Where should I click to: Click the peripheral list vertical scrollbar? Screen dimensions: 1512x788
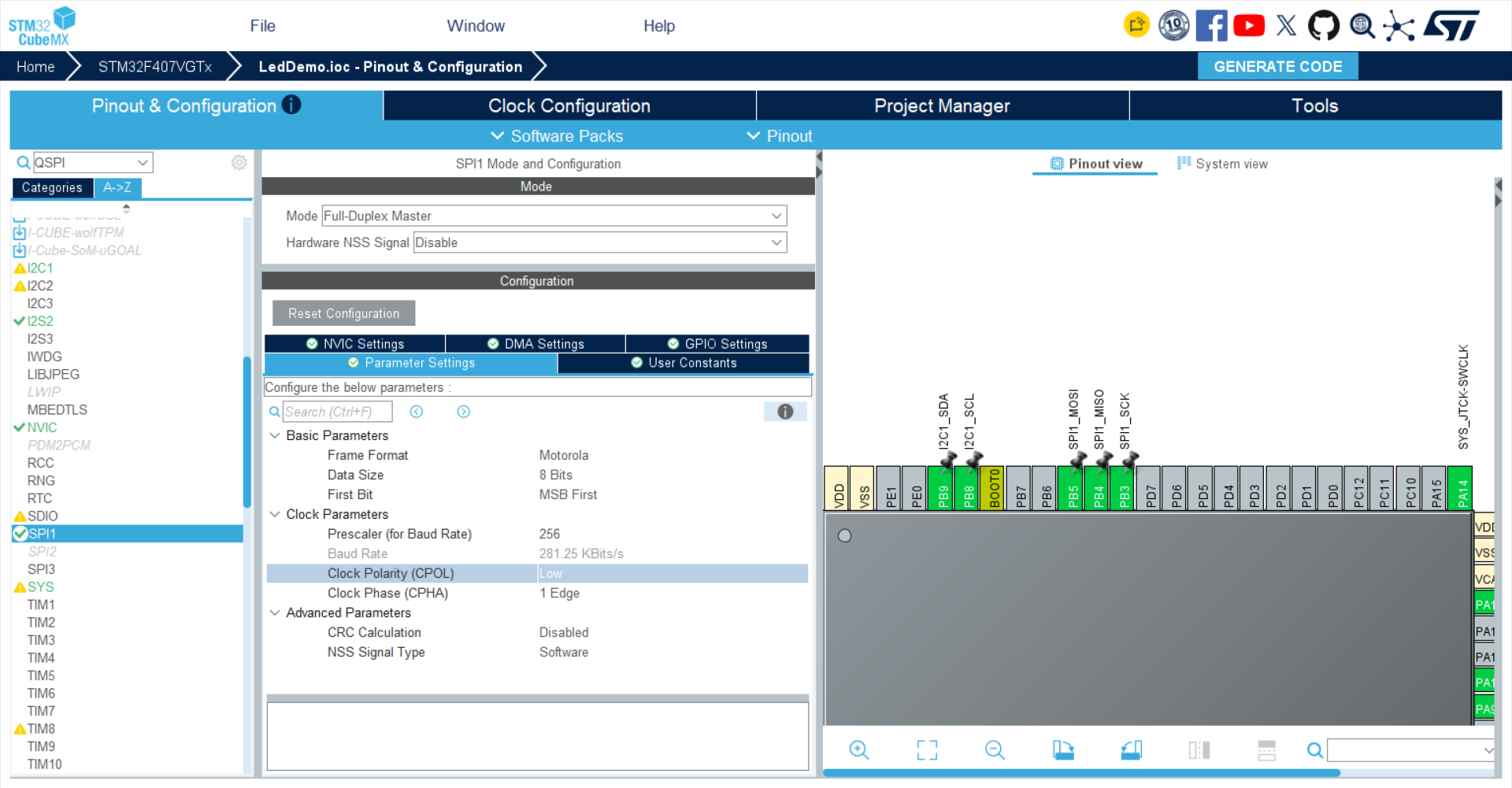coord(246,431)
